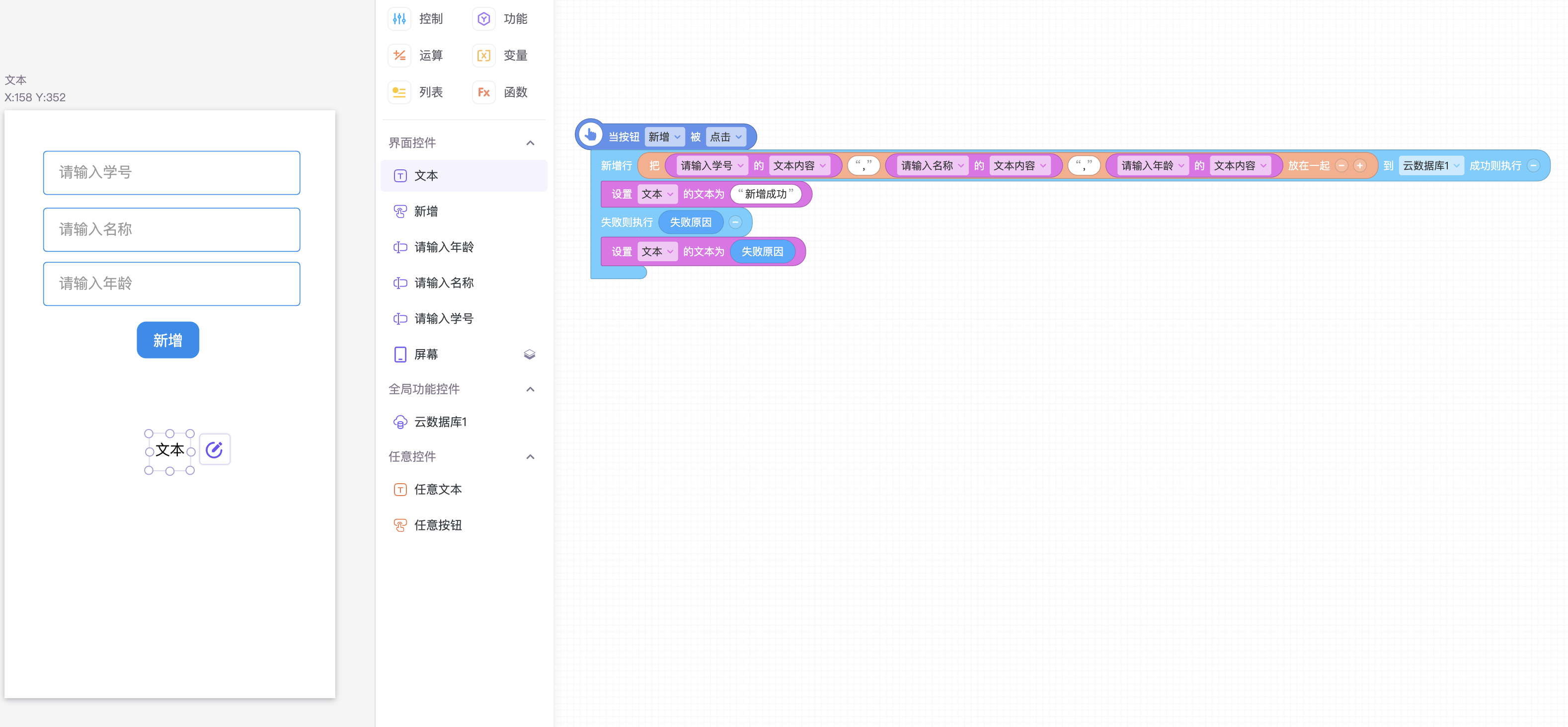The image size is (1568, 727).
Task: Click minus button after 成功则执行
Action: click(1533, 165)
